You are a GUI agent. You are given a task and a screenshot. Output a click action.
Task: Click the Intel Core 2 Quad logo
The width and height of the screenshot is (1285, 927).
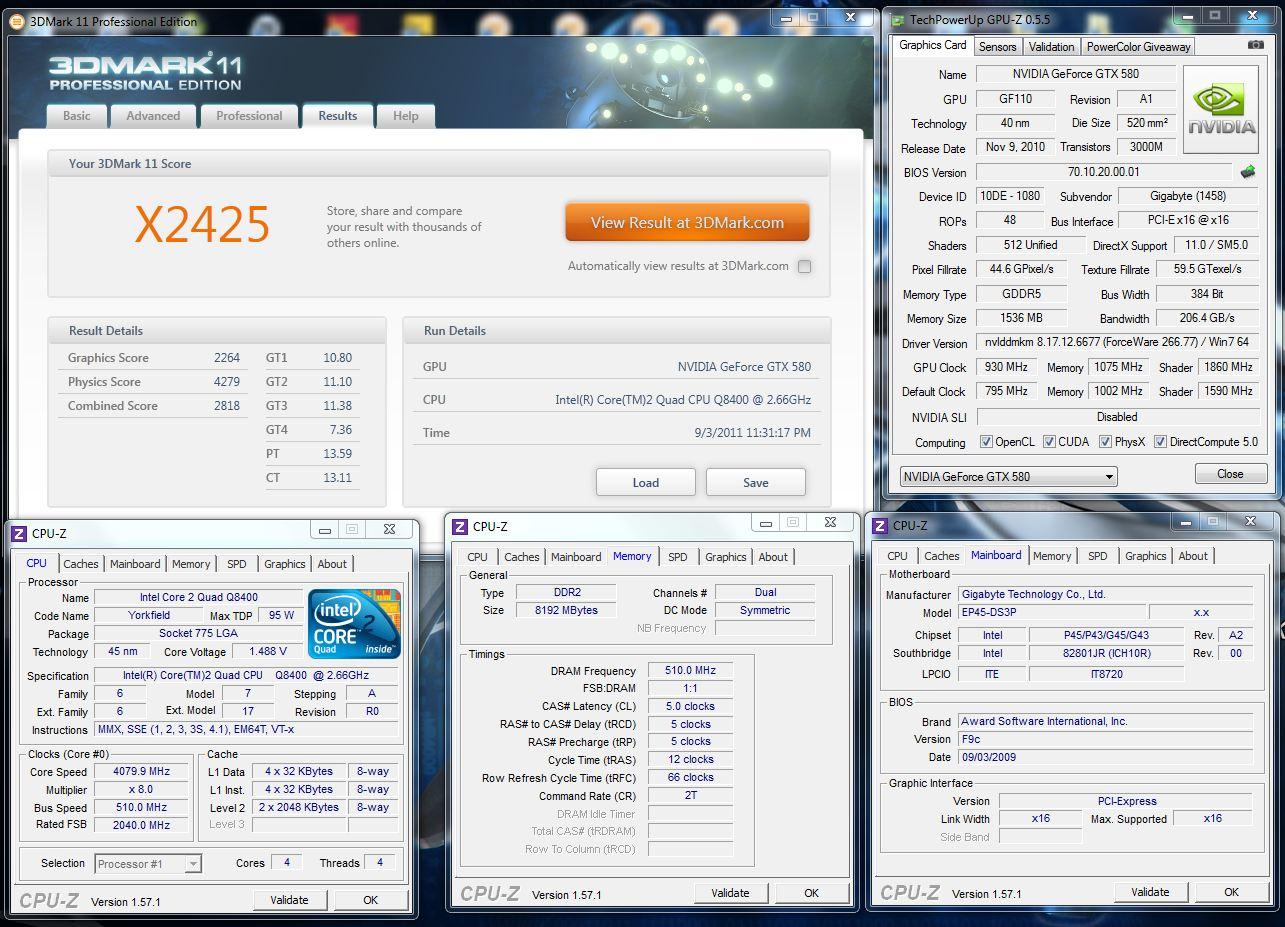click(x=355, y=623)
